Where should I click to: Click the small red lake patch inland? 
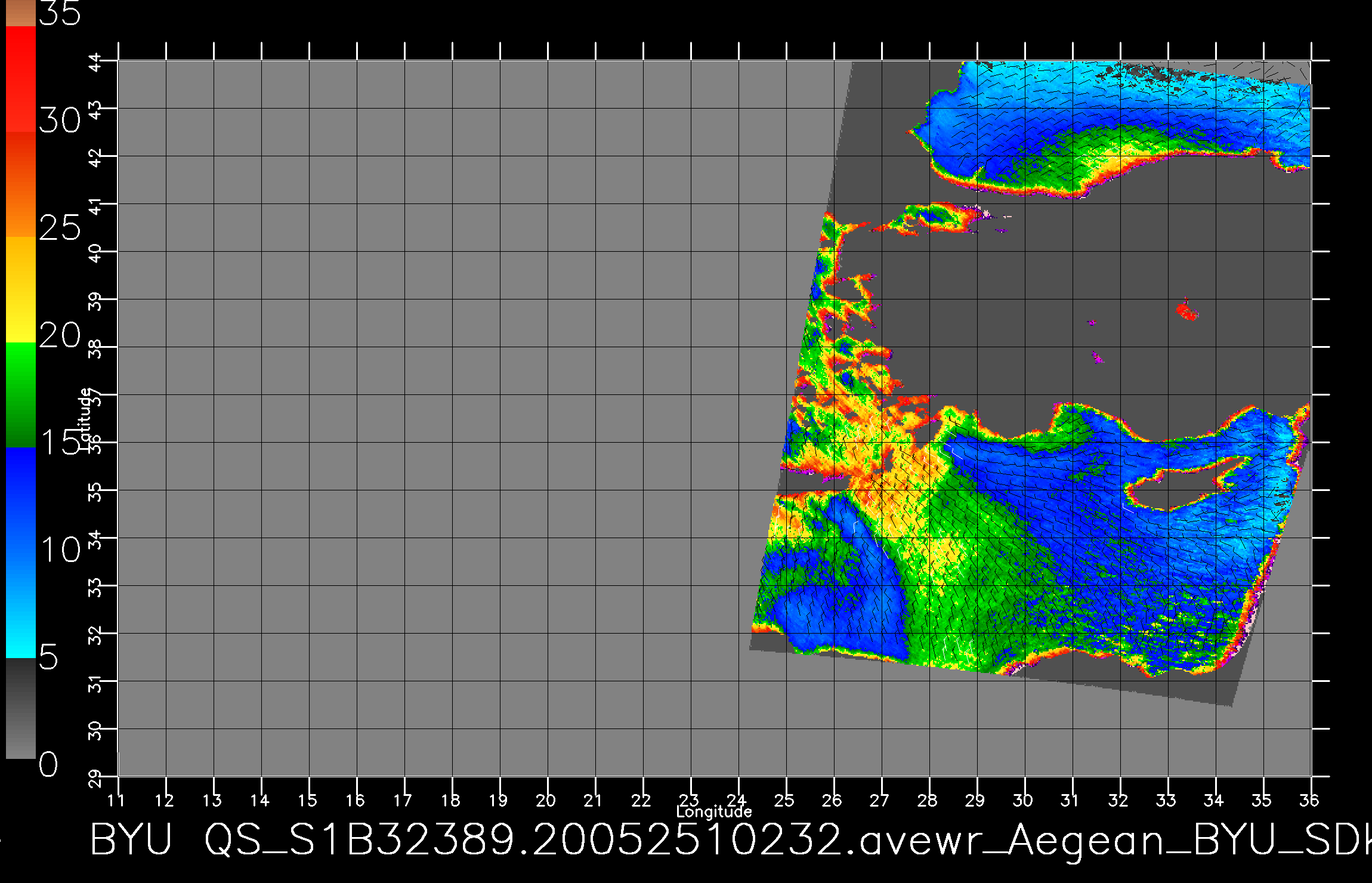(1186, 310)
